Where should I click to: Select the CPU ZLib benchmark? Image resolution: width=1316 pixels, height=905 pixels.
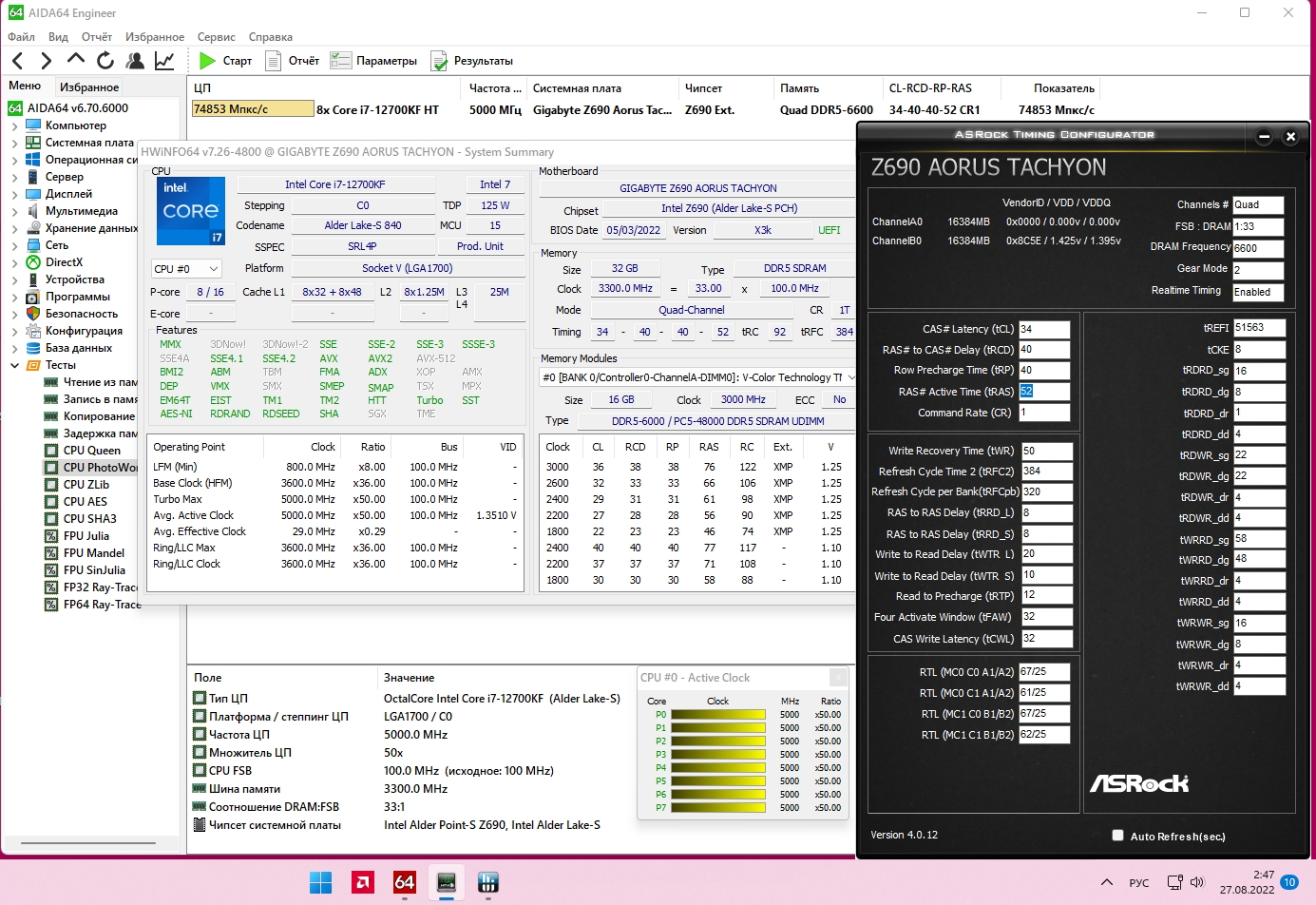click(86, 485)
